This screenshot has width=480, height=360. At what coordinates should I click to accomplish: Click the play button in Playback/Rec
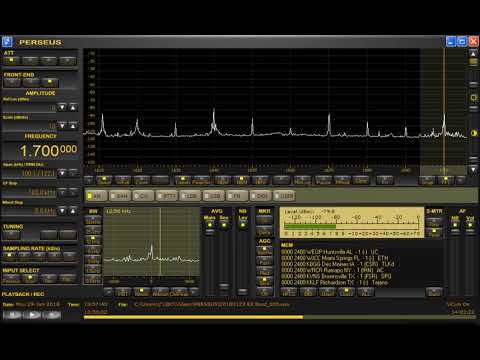pos(32,314)
